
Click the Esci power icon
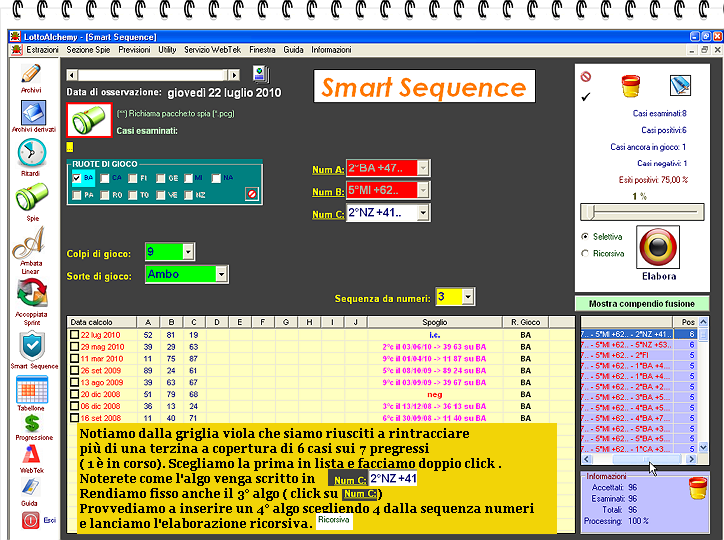[30, 520]
